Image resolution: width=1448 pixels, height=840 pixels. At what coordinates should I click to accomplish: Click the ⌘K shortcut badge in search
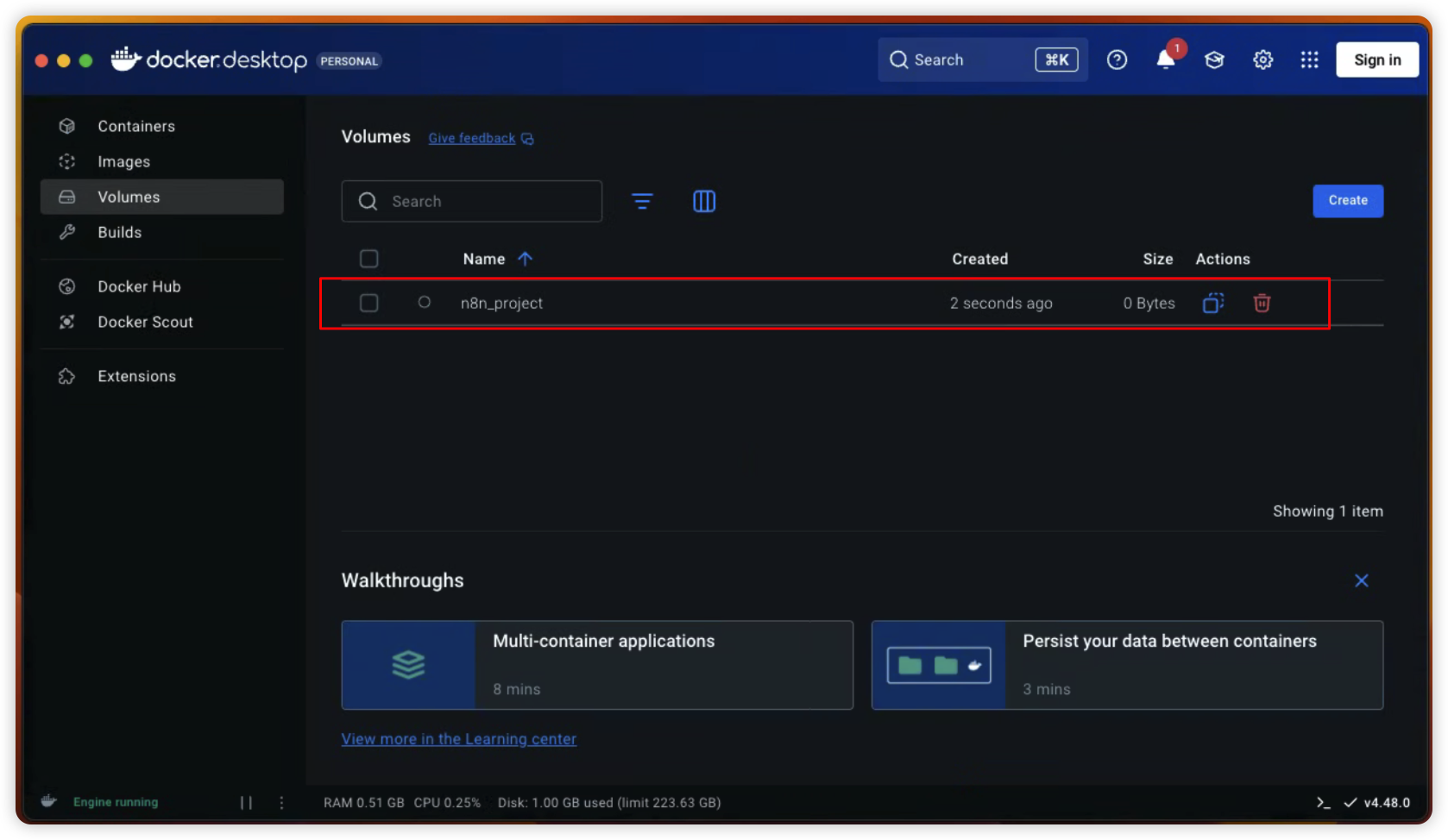tap(1056, 60)
